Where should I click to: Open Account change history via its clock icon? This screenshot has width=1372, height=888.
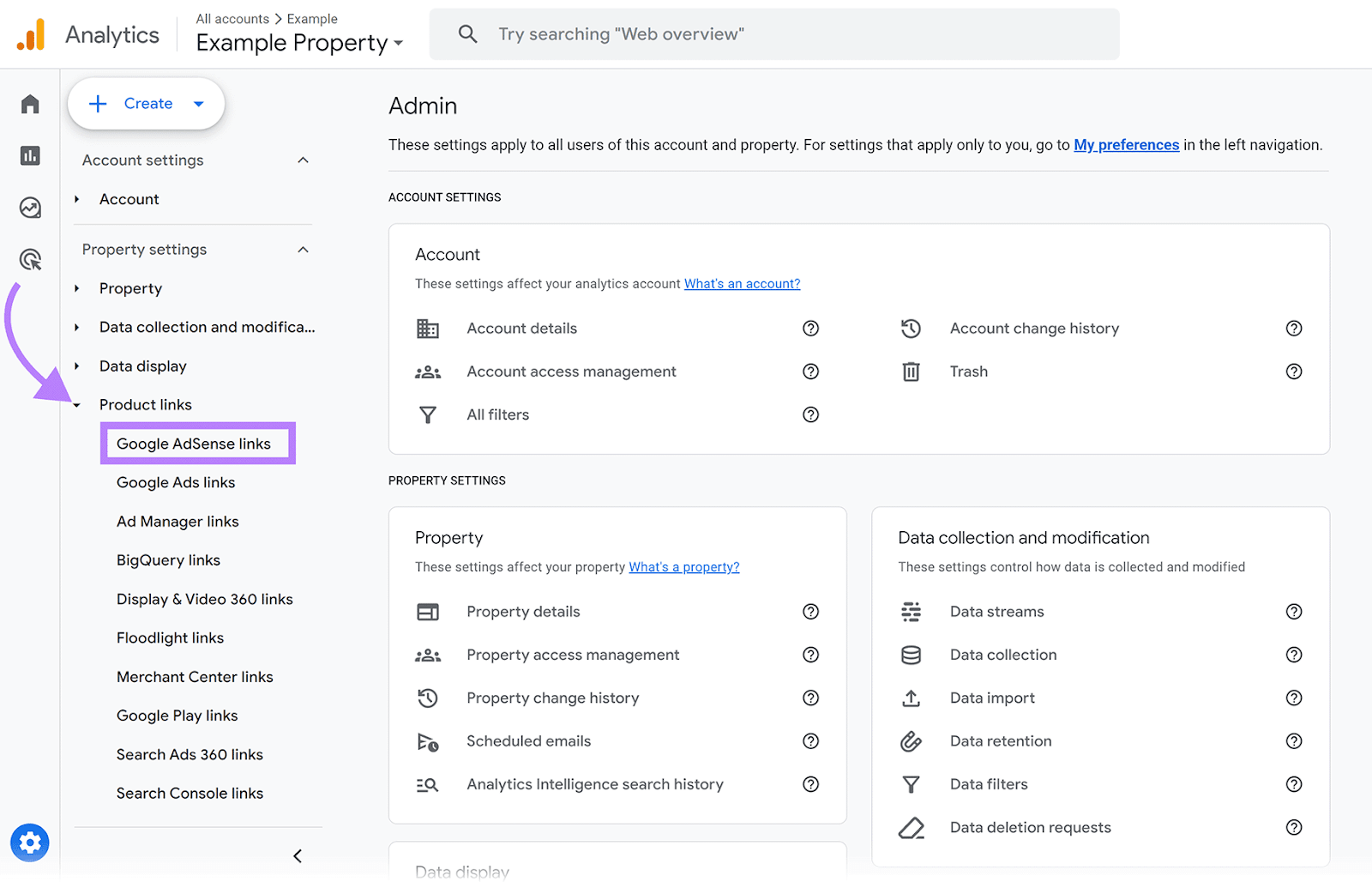pyautogui.click(x=911, y=328)
